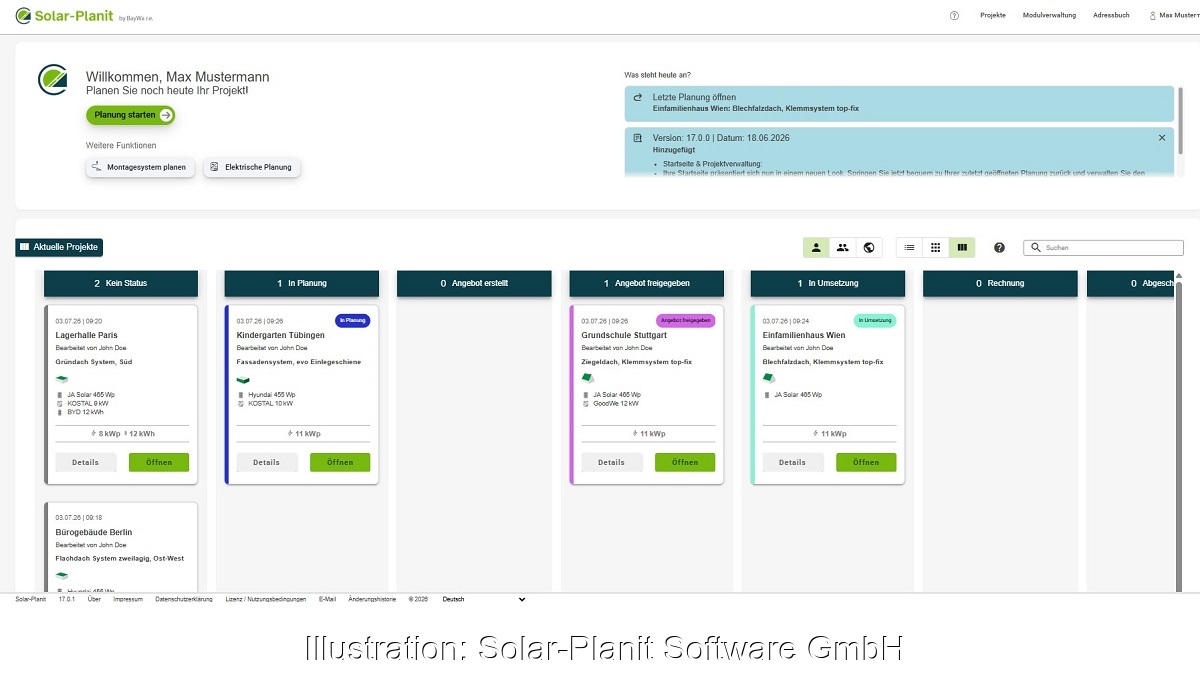Show only my projects person filter
Viewport: 1200px width, 680px height.
[x=816, y=247]
